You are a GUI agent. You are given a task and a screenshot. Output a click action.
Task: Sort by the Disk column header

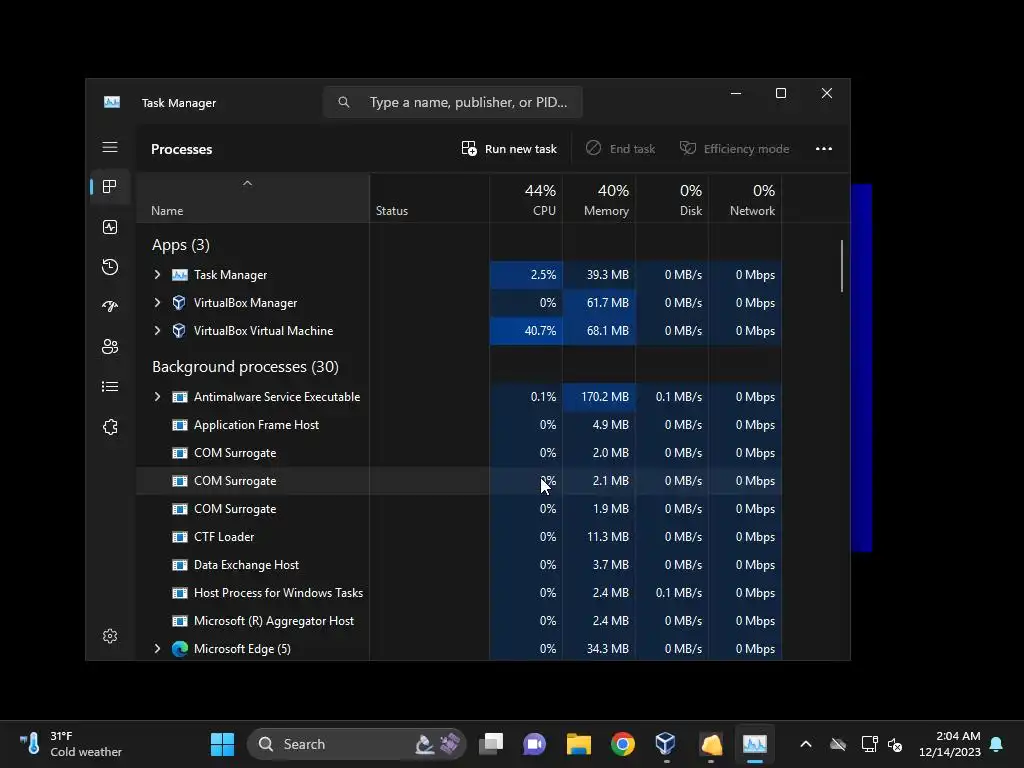tap(672, 199)
